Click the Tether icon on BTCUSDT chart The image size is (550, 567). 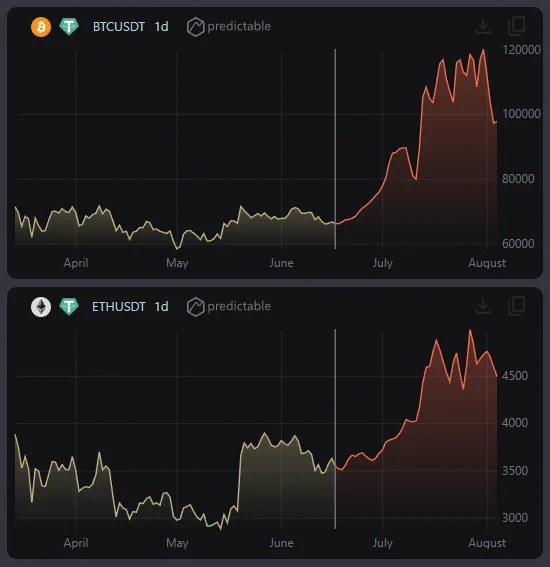(x=69, y=27)
